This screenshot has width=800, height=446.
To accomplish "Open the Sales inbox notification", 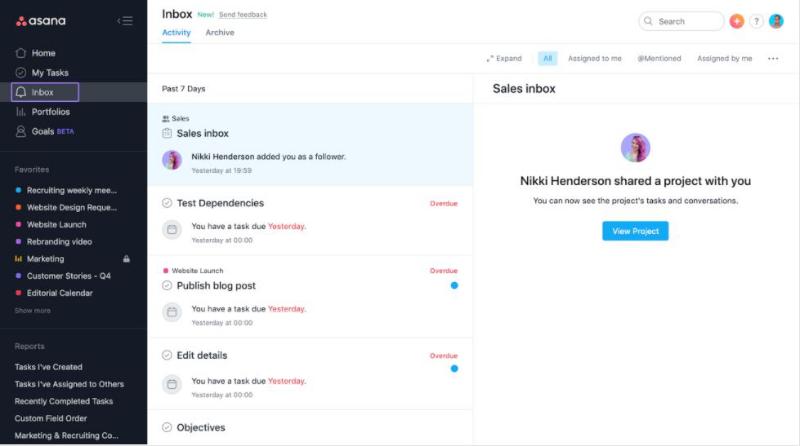I will pos(310,144).
